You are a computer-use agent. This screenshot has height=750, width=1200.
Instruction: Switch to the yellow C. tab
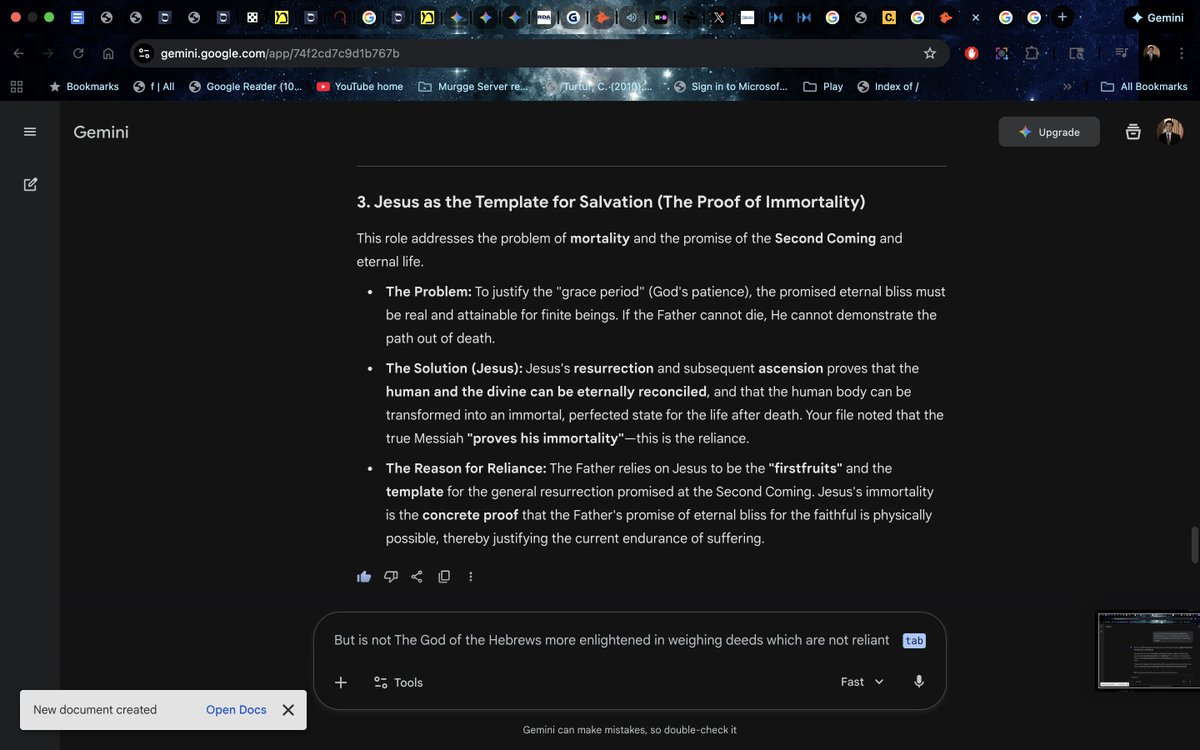(x=889, y=17)
